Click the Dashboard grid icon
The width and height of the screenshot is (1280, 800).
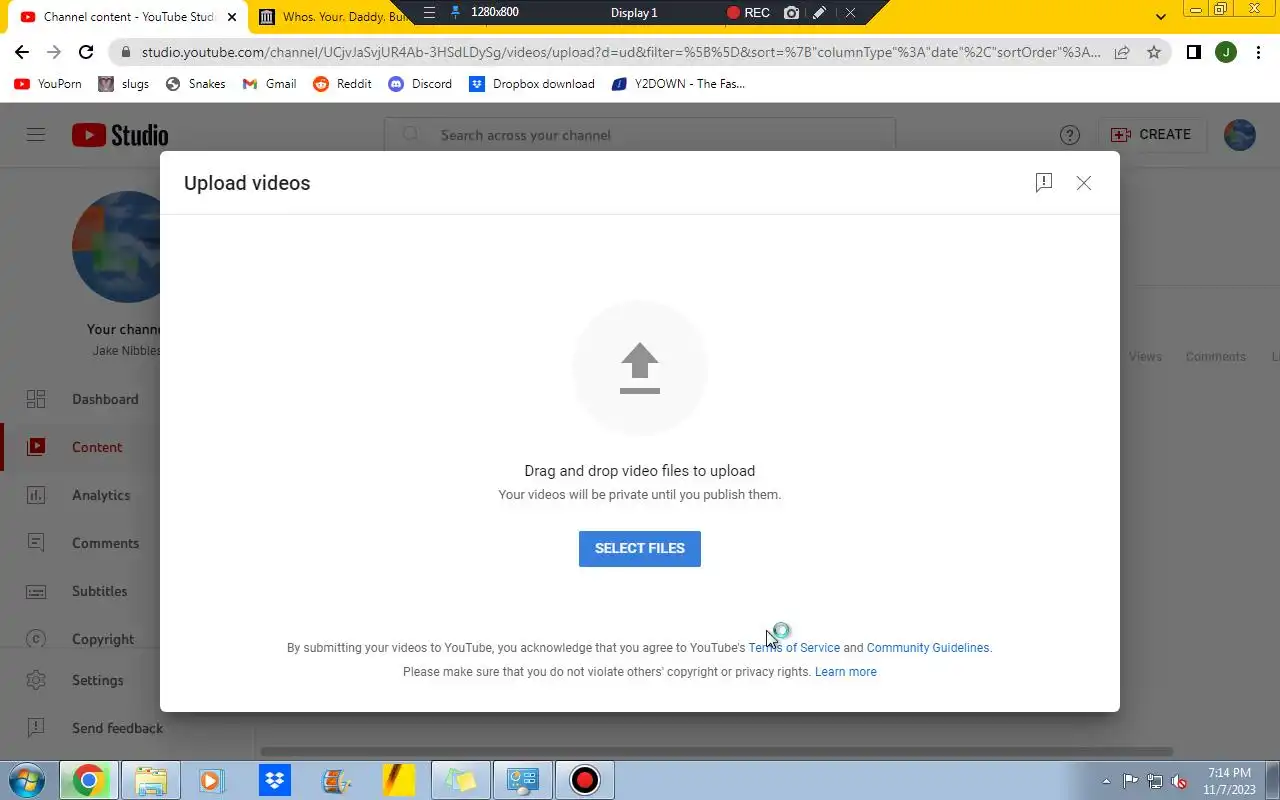click(36, 399)
